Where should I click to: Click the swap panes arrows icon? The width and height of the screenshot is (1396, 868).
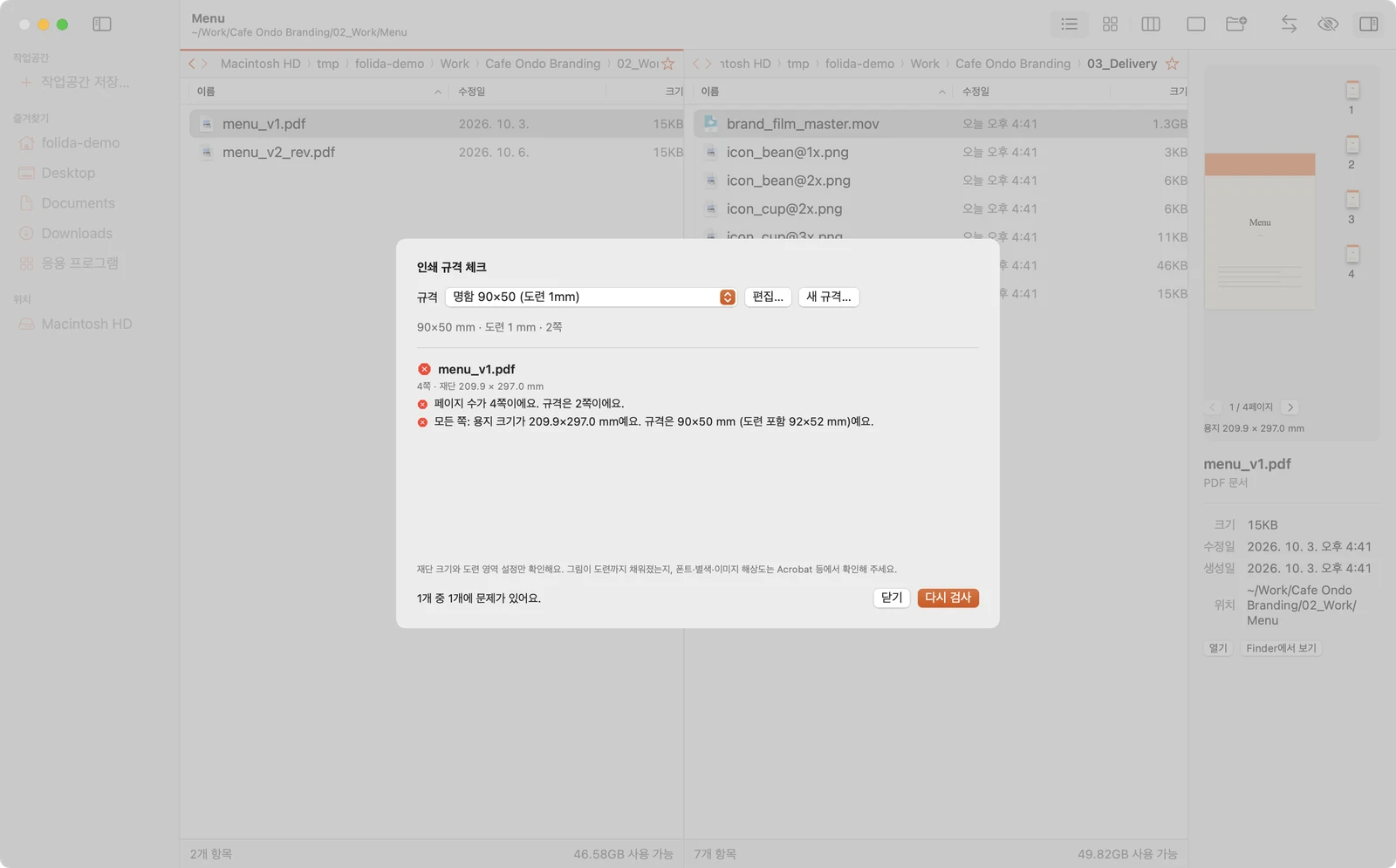pos(1289,24)
